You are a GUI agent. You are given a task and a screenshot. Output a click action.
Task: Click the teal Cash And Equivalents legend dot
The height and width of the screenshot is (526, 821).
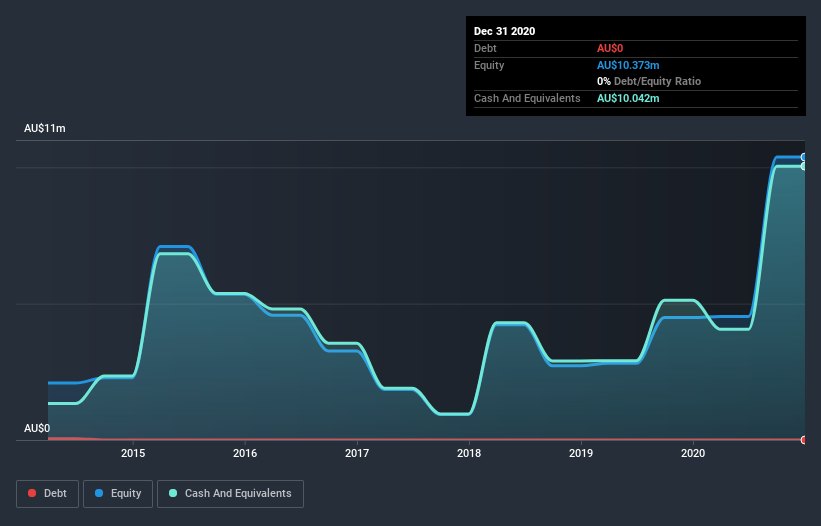click(x=173, y=493)
